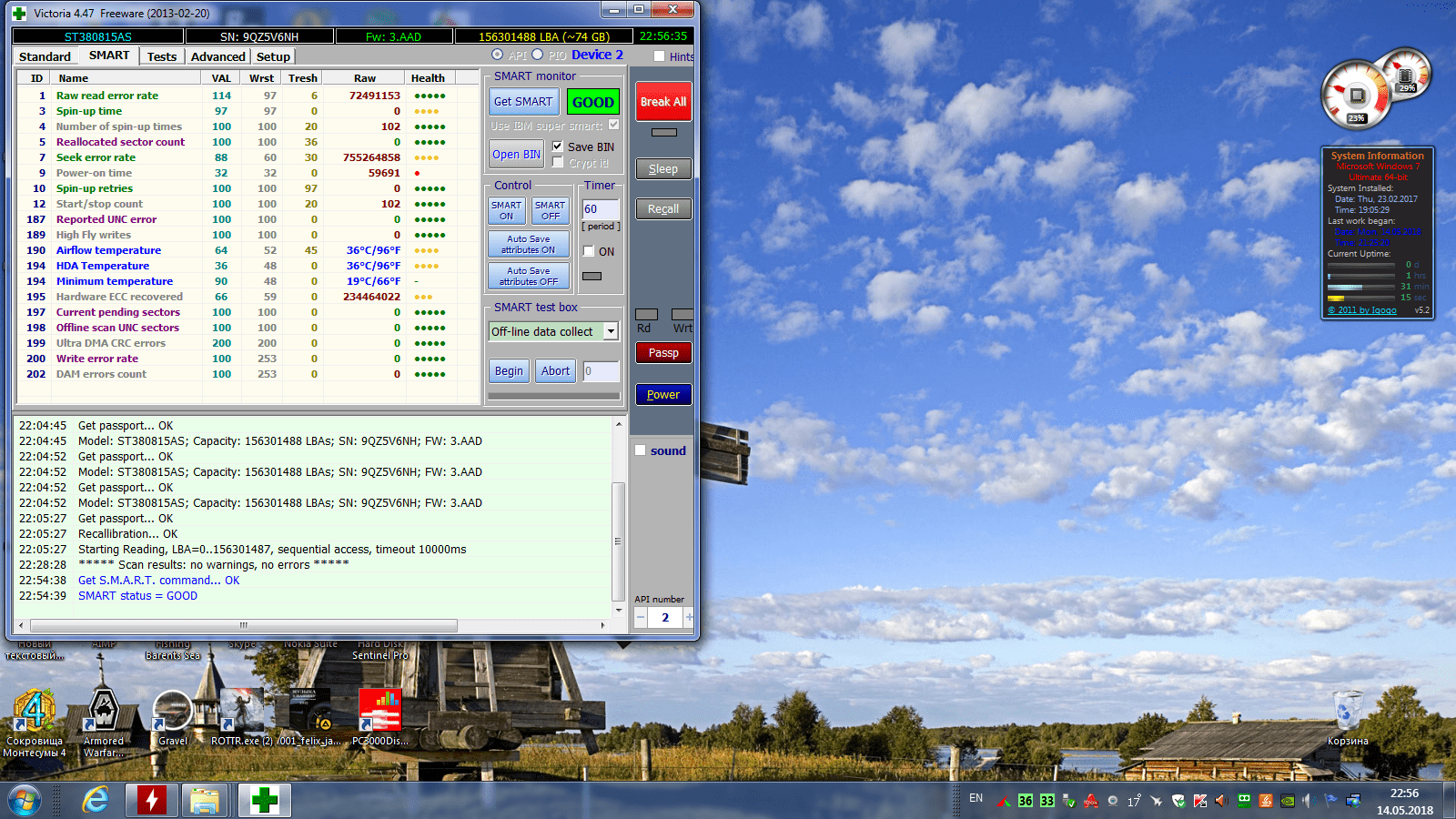Select the API radio button

point(497,55)
